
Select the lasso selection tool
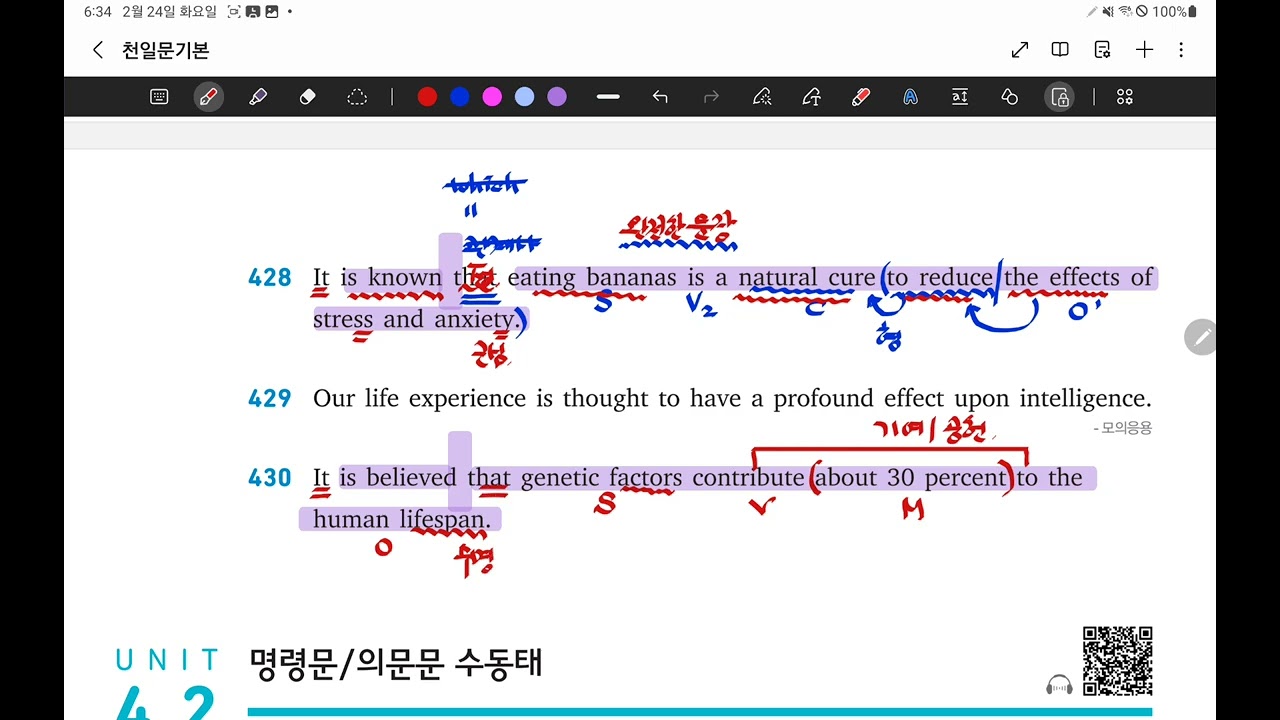(x=357, y=97)
